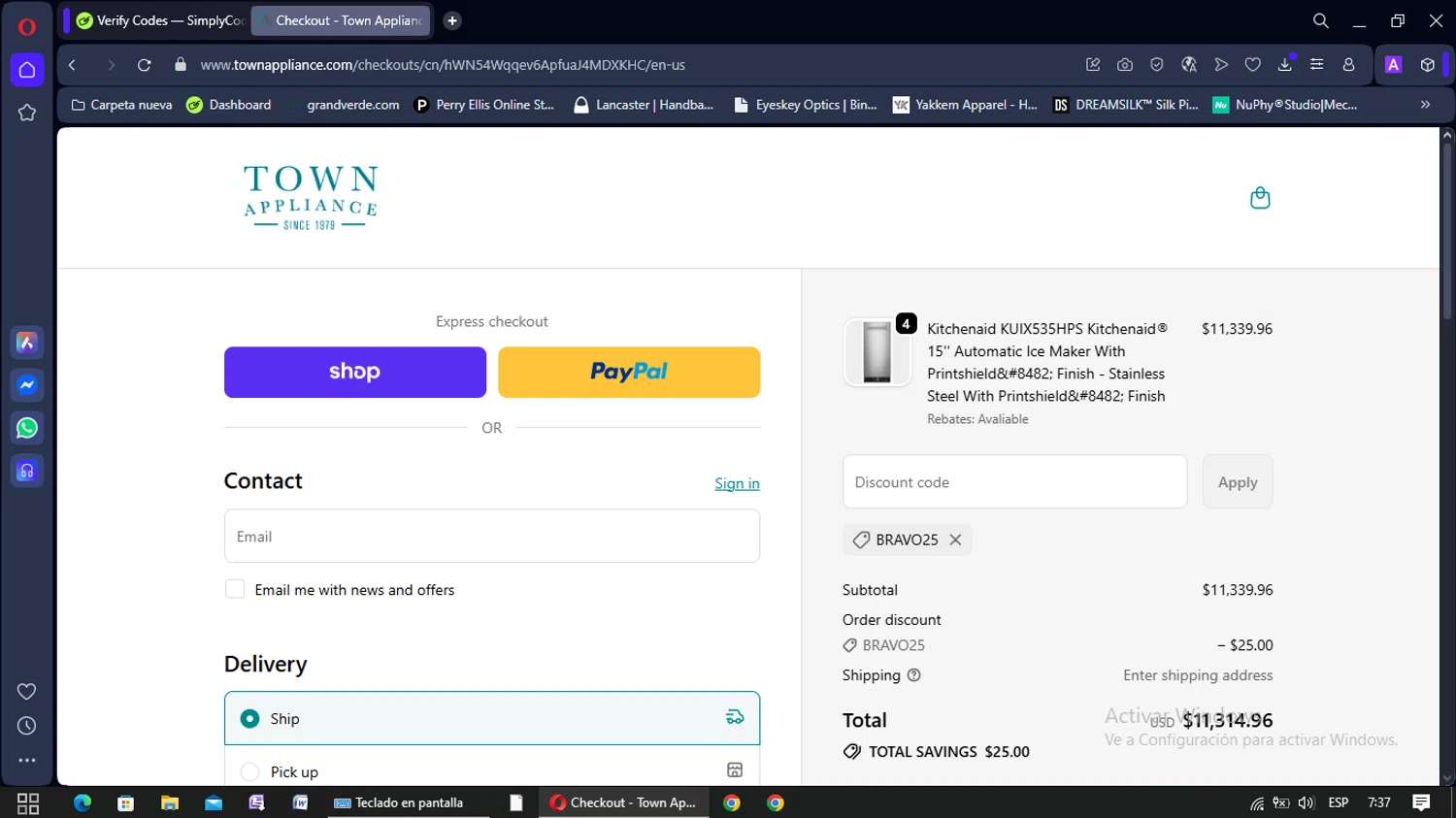Open Carpeta nueva bookmarks folder
Screen dimensions: 1456x818
[x=121, y=105]
